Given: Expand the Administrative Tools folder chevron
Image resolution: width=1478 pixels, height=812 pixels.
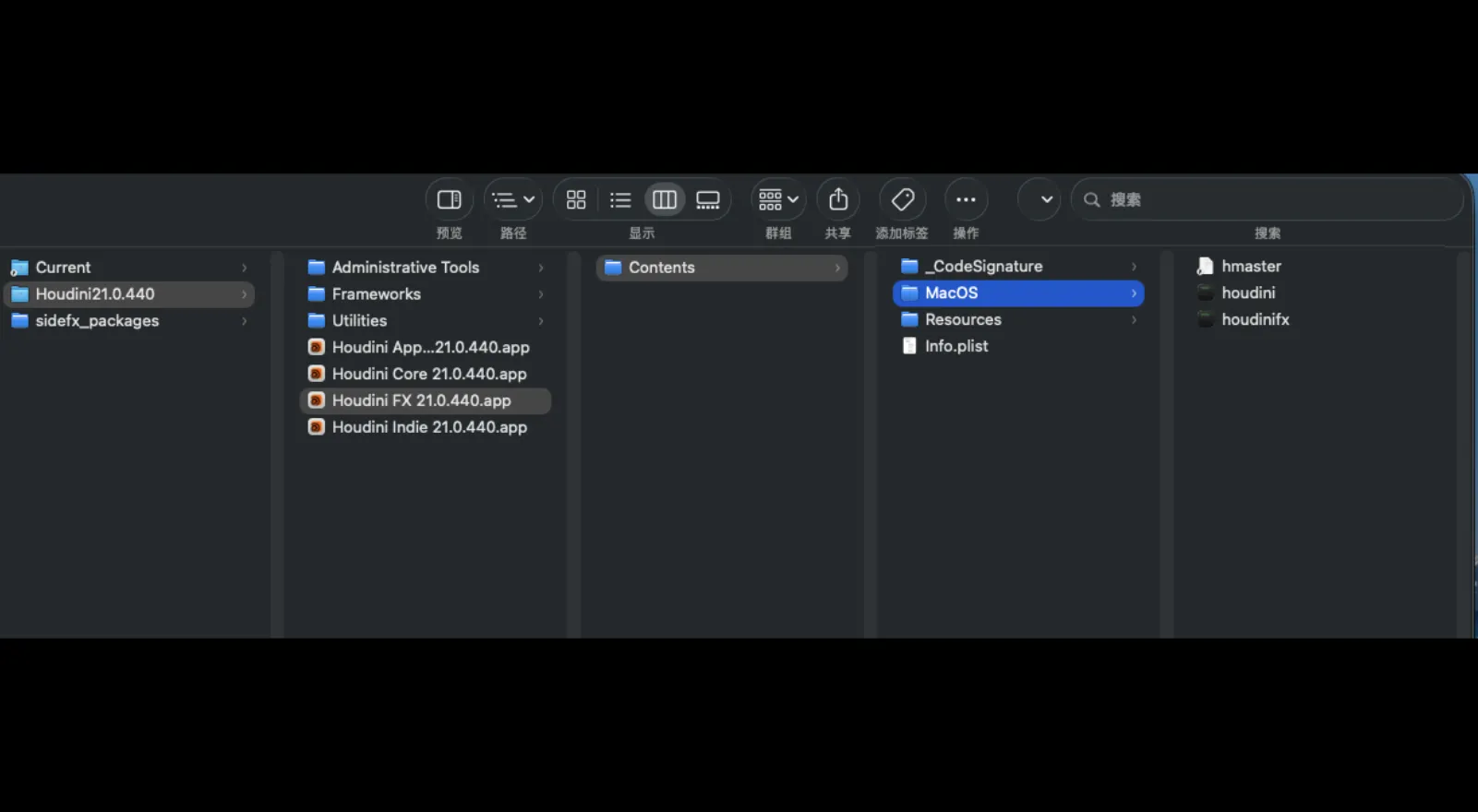Looking at the screenshot, I should click(541, 268).
